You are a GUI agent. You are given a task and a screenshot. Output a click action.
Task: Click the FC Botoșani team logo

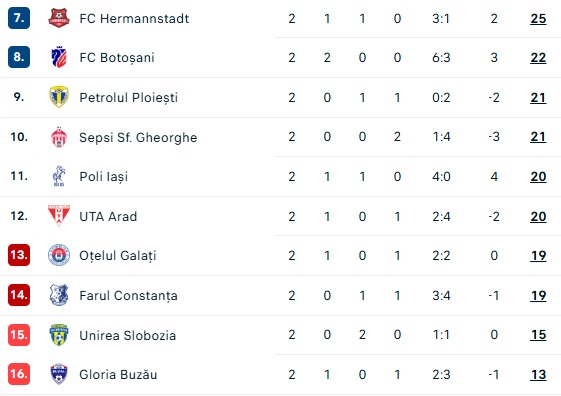[59, 57]
